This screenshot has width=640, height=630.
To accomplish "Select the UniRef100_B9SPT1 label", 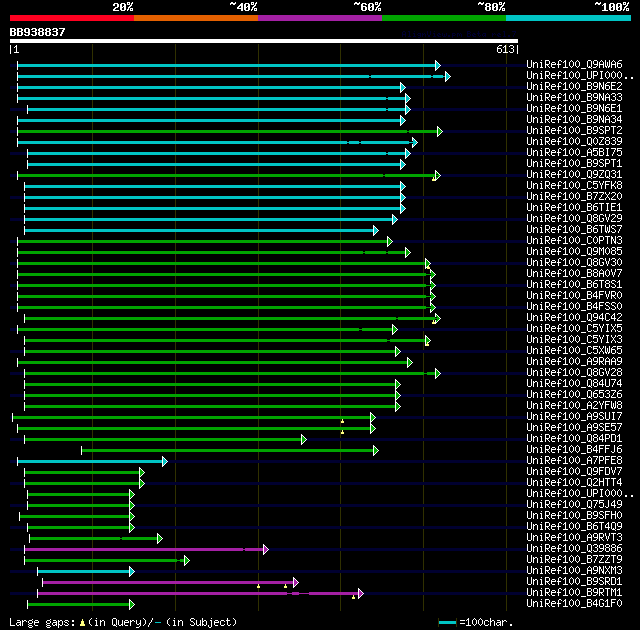I will [574, 163].
